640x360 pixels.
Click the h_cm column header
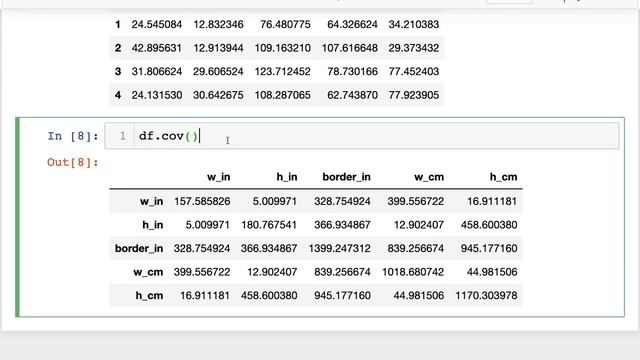(x=503, y=177)
